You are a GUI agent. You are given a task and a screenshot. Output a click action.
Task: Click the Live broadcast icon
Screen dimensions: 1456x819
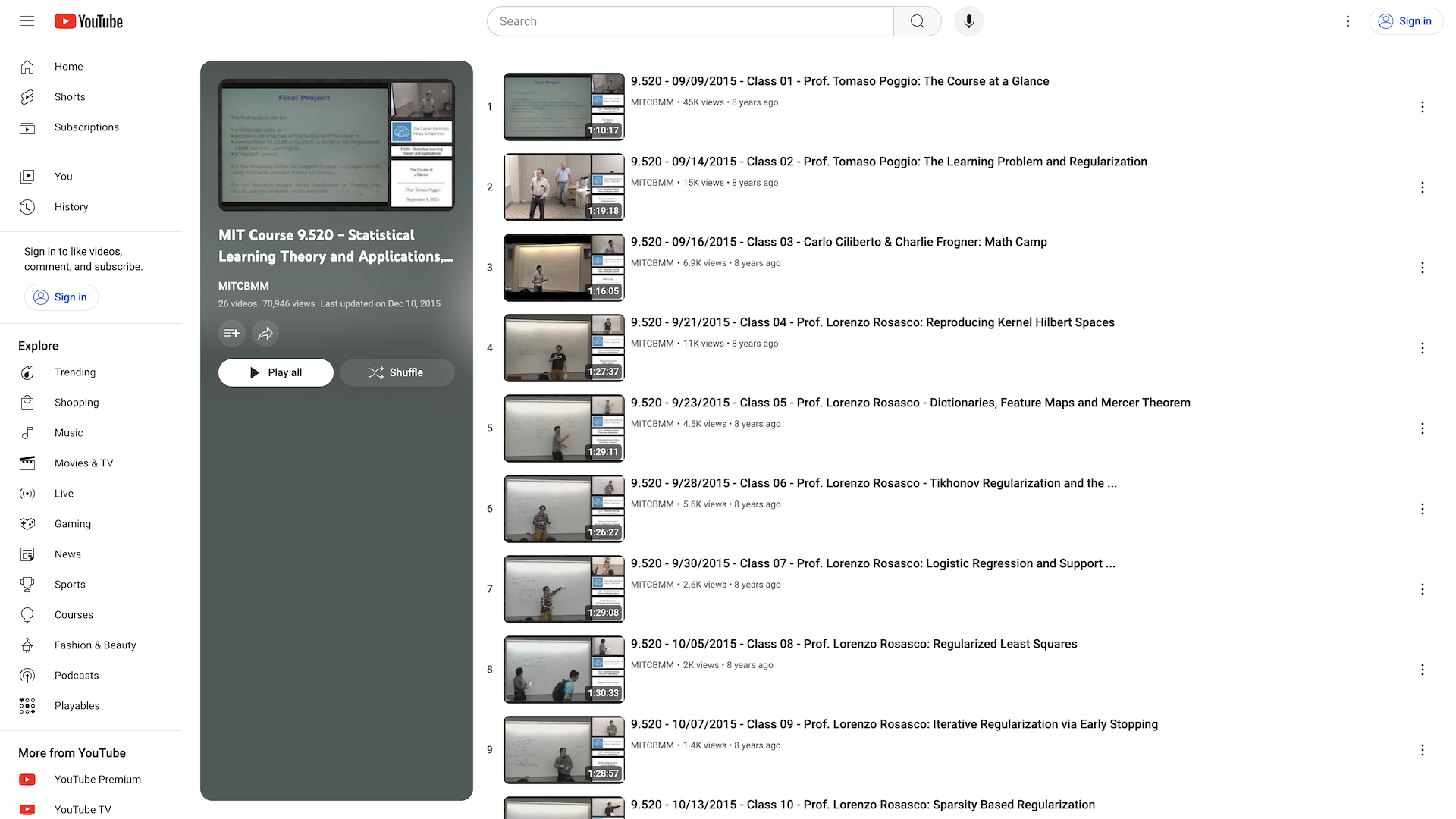coord(27,494)
